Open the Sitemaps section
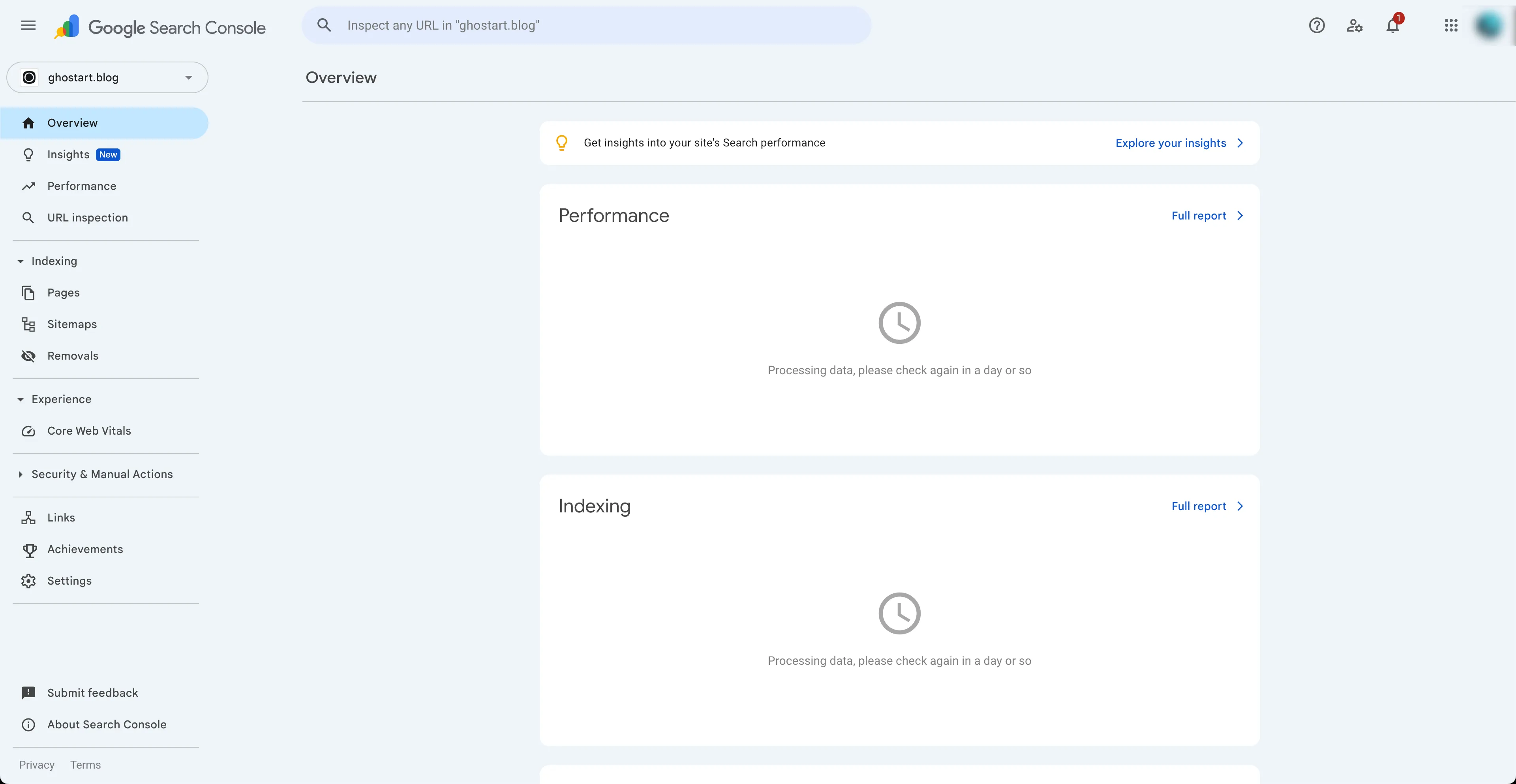This screenshot has height=784, width=1516. (72, 324)
